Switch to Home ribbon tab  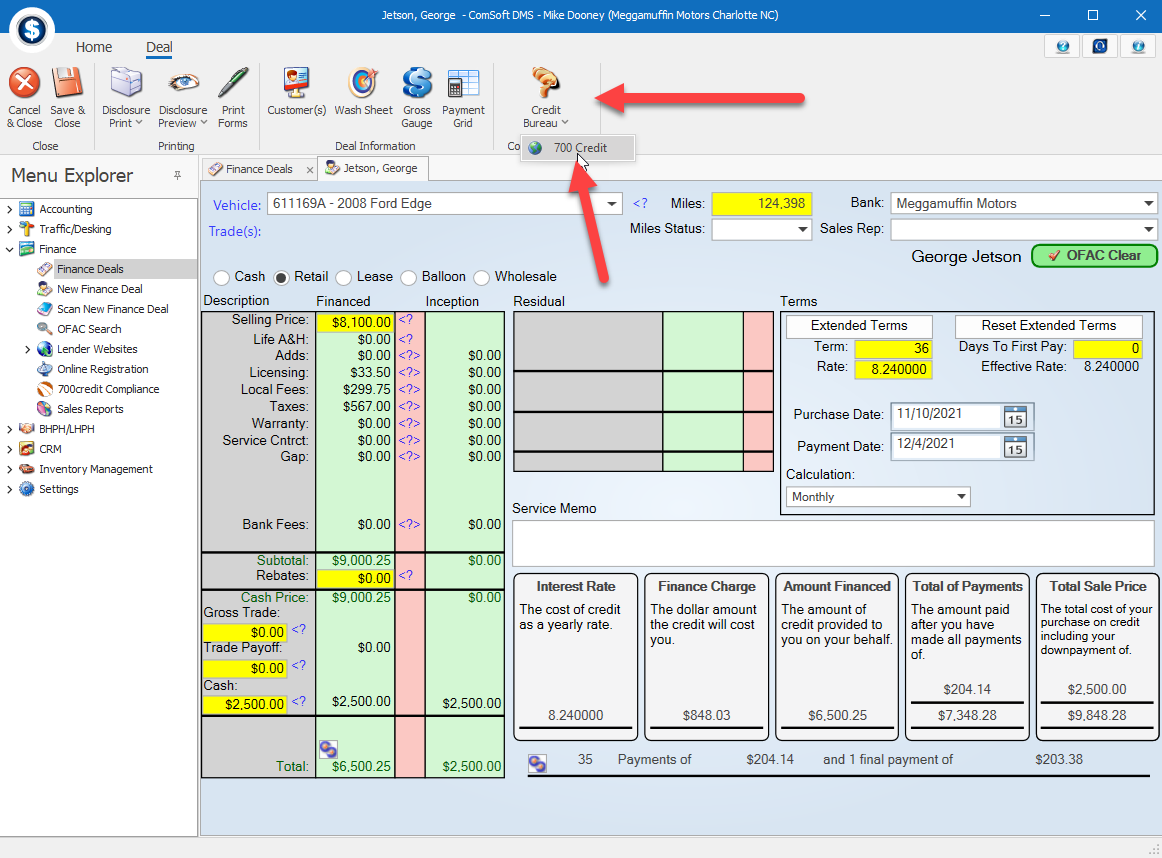(x=93, y=47)
